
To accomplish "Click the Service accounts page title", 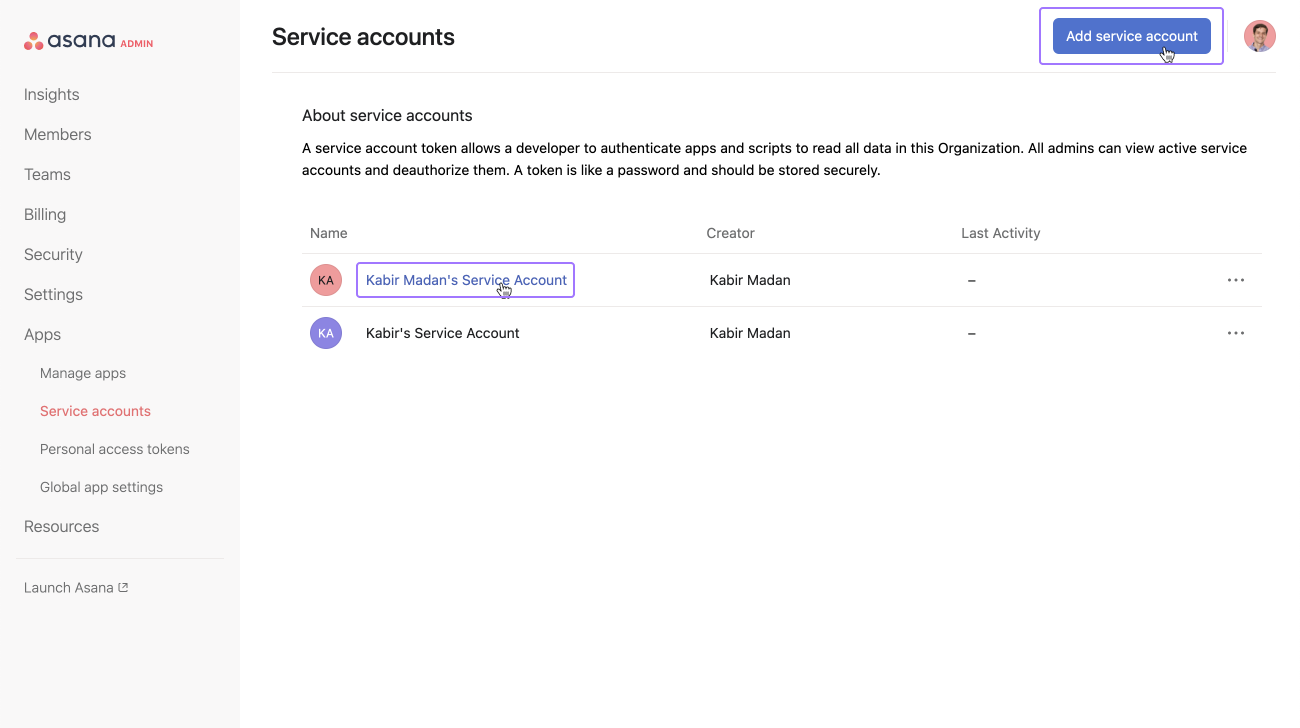I will click(x=363, y=37).
